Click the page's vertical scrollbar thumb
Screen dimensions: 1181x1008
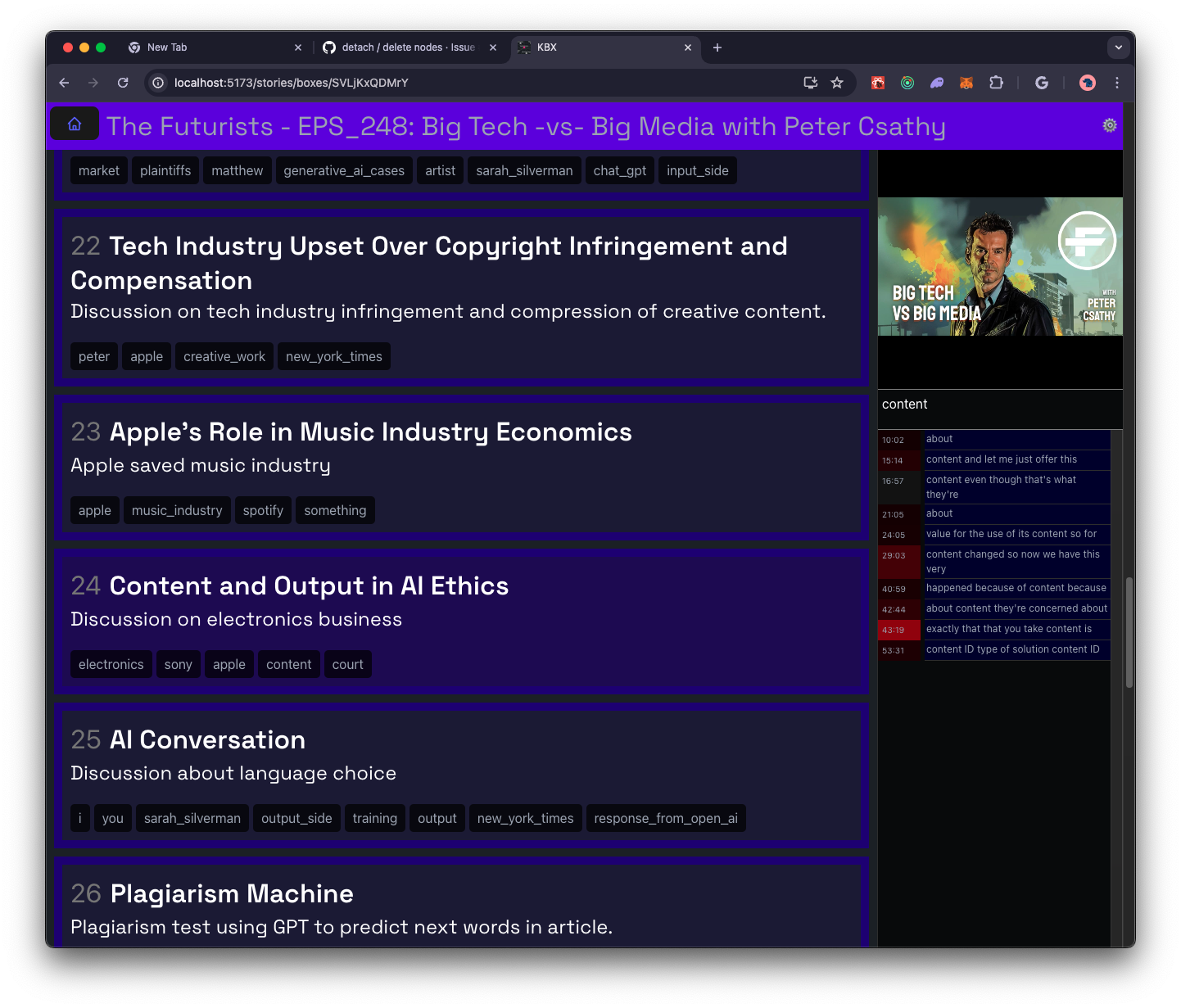[x=1129, y=632]
